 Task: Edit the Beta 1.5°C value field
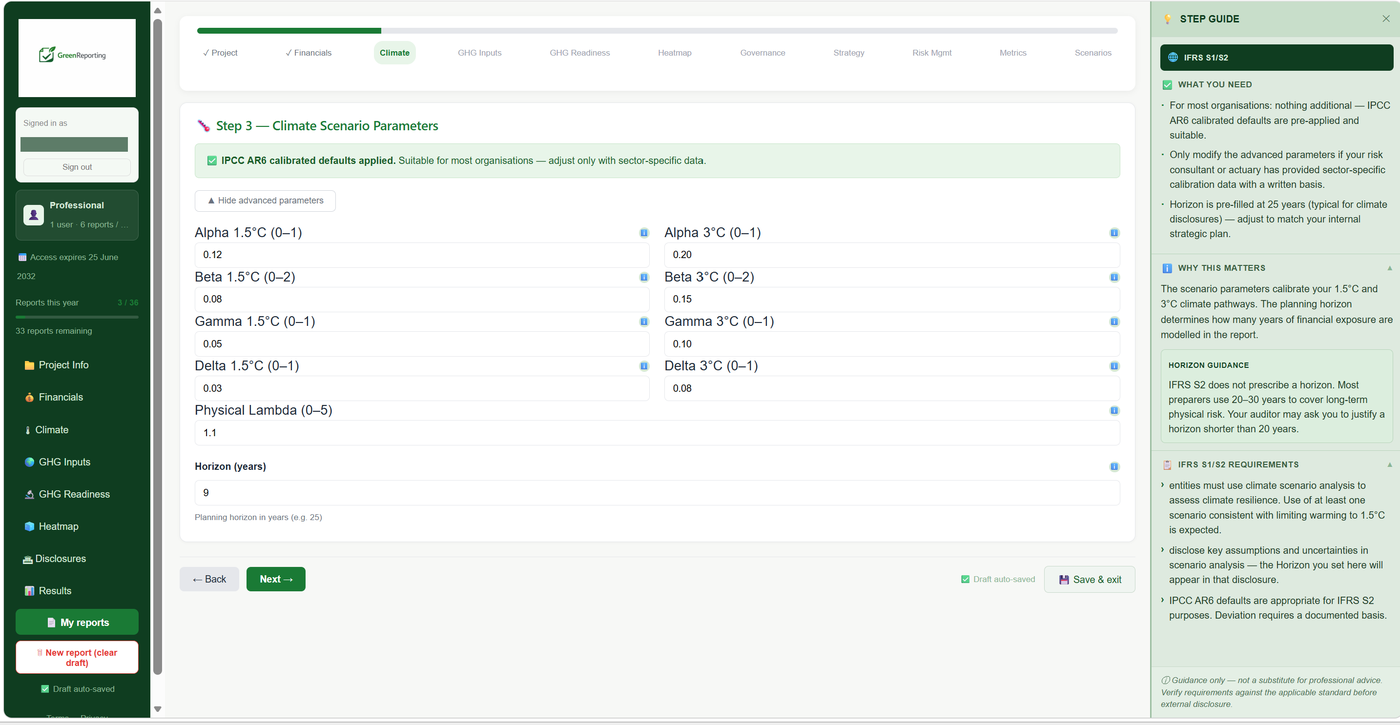(422, 299)
